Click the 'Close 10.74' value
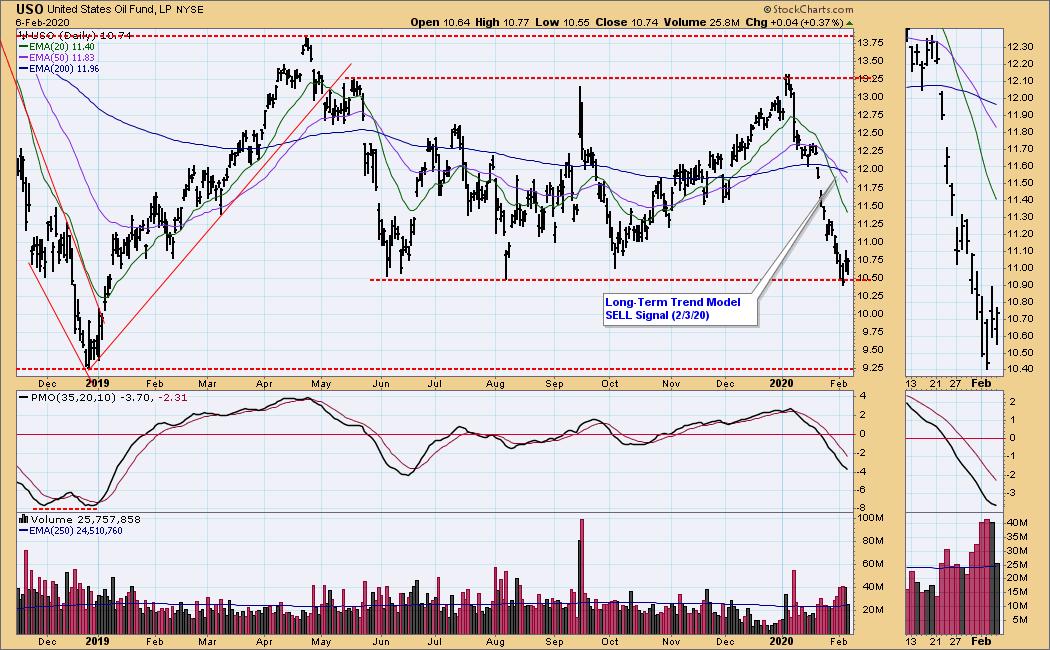The width and height of the screenshot is (1050, 650). [x=627, y=22]
